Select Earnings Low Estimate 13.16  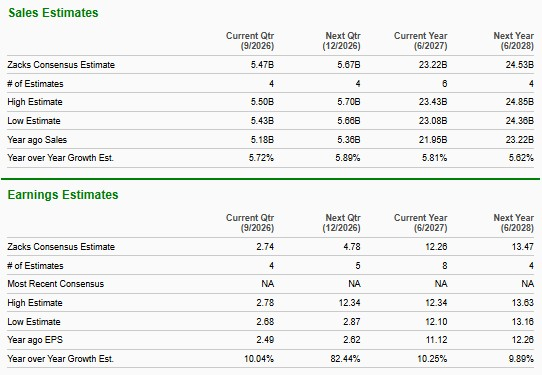(x=523, y=322)
